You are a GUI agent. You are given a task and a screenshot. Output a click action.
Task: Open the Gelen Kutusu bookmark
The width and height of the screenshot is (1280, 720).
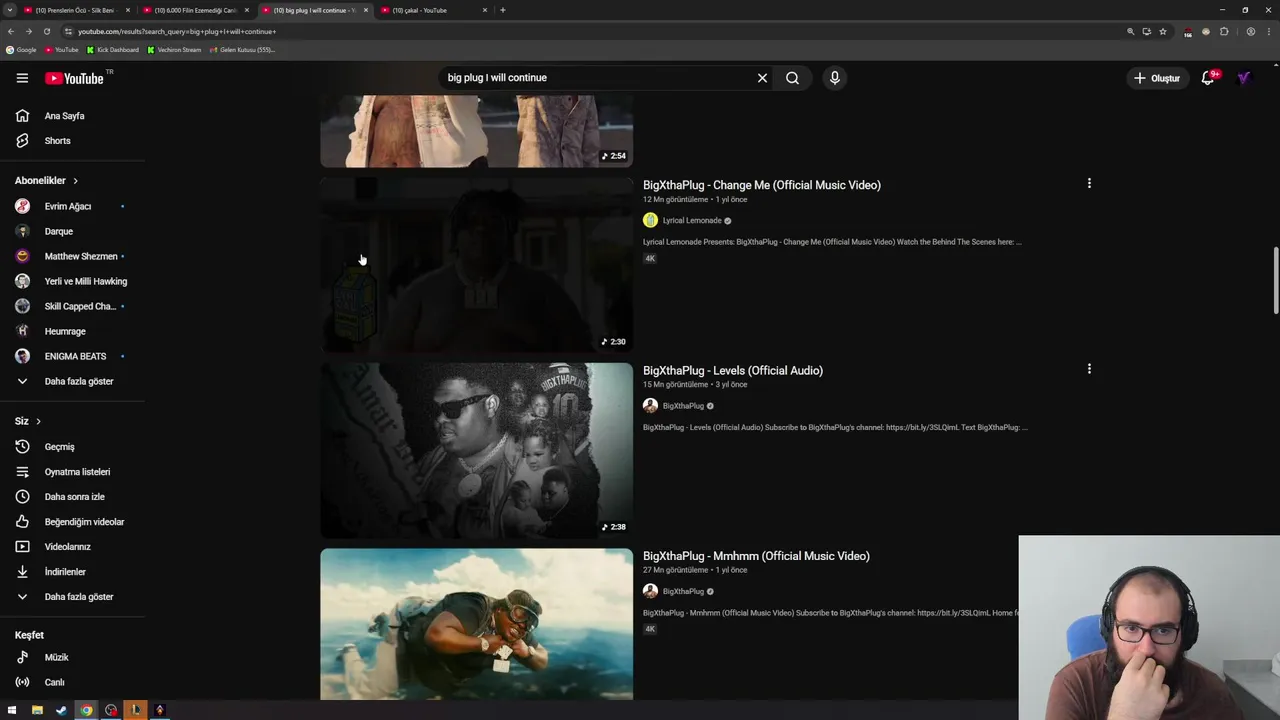click(242, 50)
